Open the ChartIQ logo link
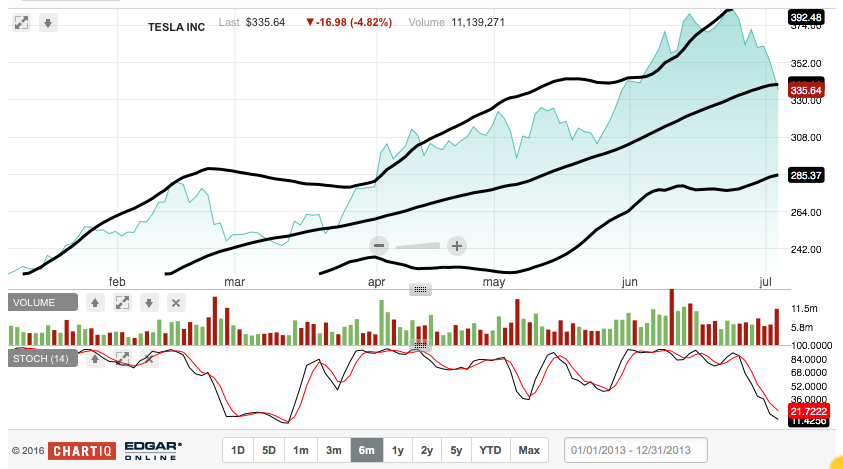 pyautogui.click(x=82, y=451)
